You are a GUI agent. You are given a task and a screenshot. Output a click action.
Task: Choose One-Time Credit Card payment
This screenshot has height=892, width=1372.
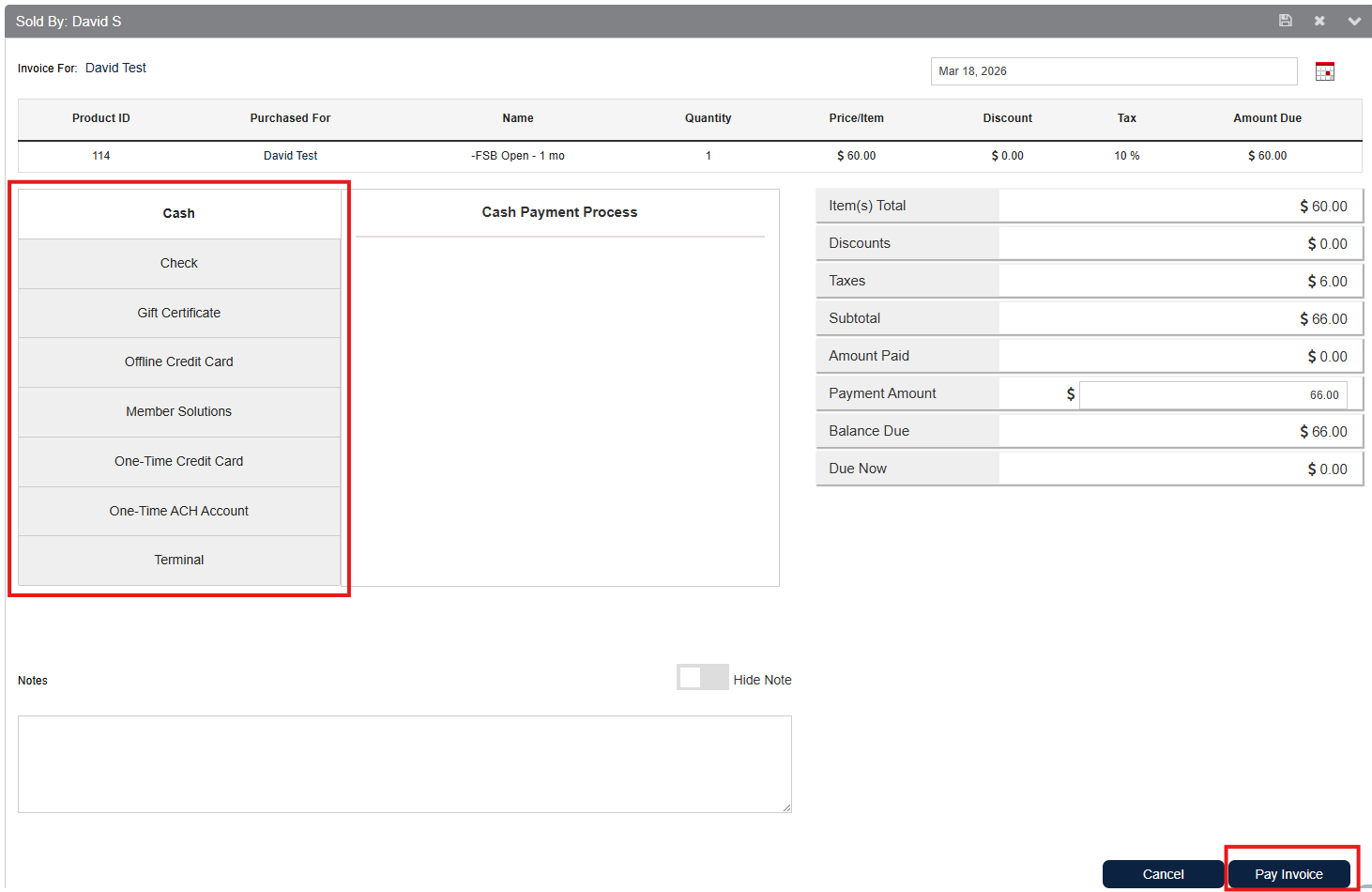point(179,461)
